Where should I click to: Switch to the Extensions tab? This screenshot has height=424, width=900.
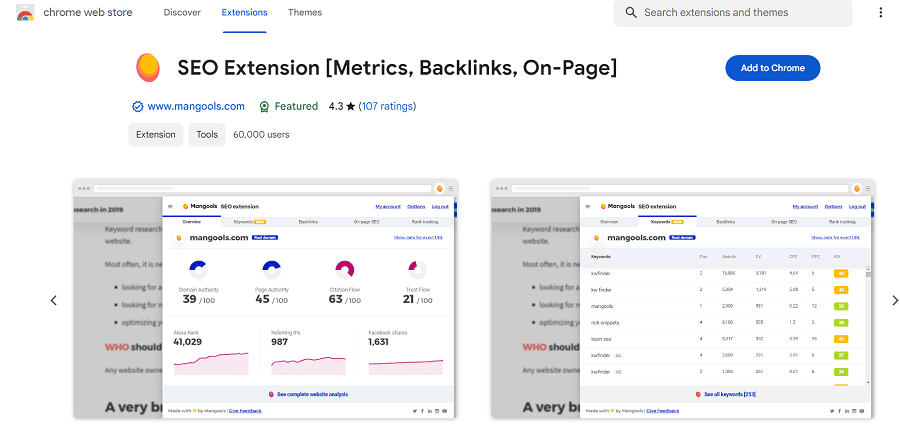(x=245, y=13)
